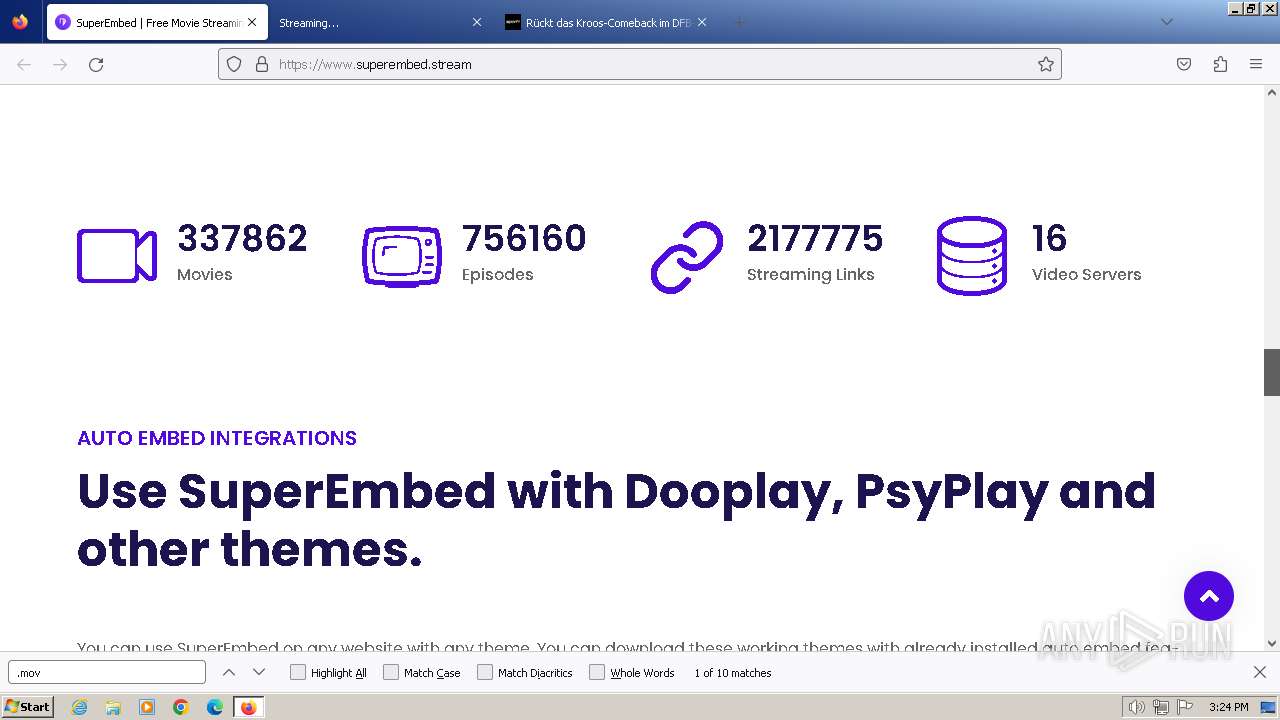This screenshot has width=1280, height=720.
Task: Bookmark this page with star icon
Action: (1046, 64)
